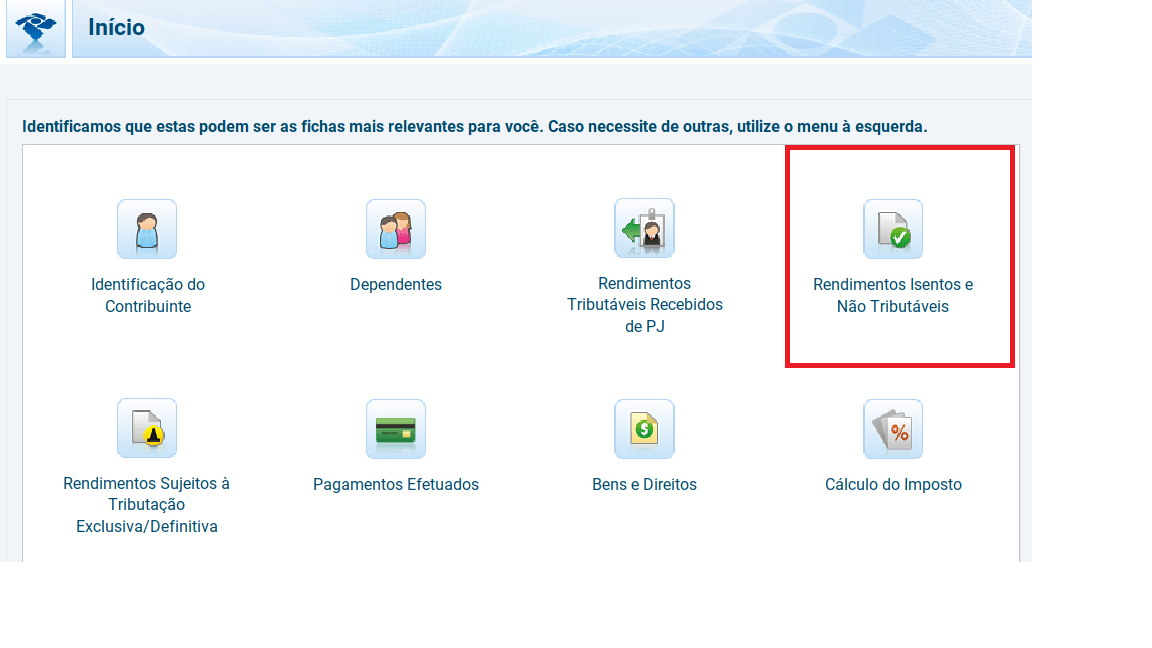The width and height of the screenshot is (1152, 648).
Task: Open the Bens e Direitos dollar icon
Action: (x=644, y=429)
